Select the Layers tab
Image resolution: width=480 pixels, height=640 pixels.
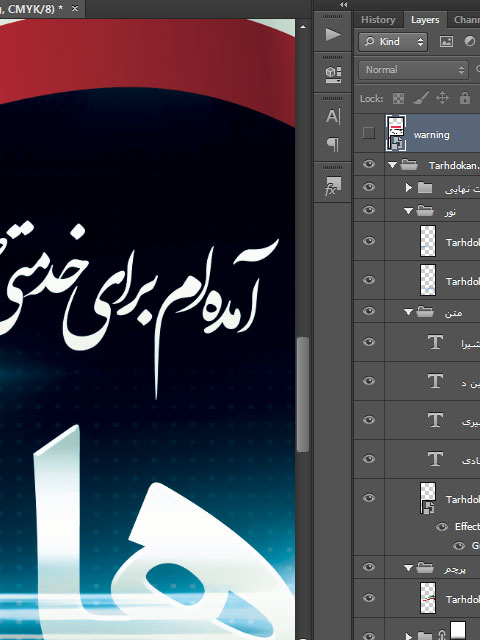tap(425, 20)
